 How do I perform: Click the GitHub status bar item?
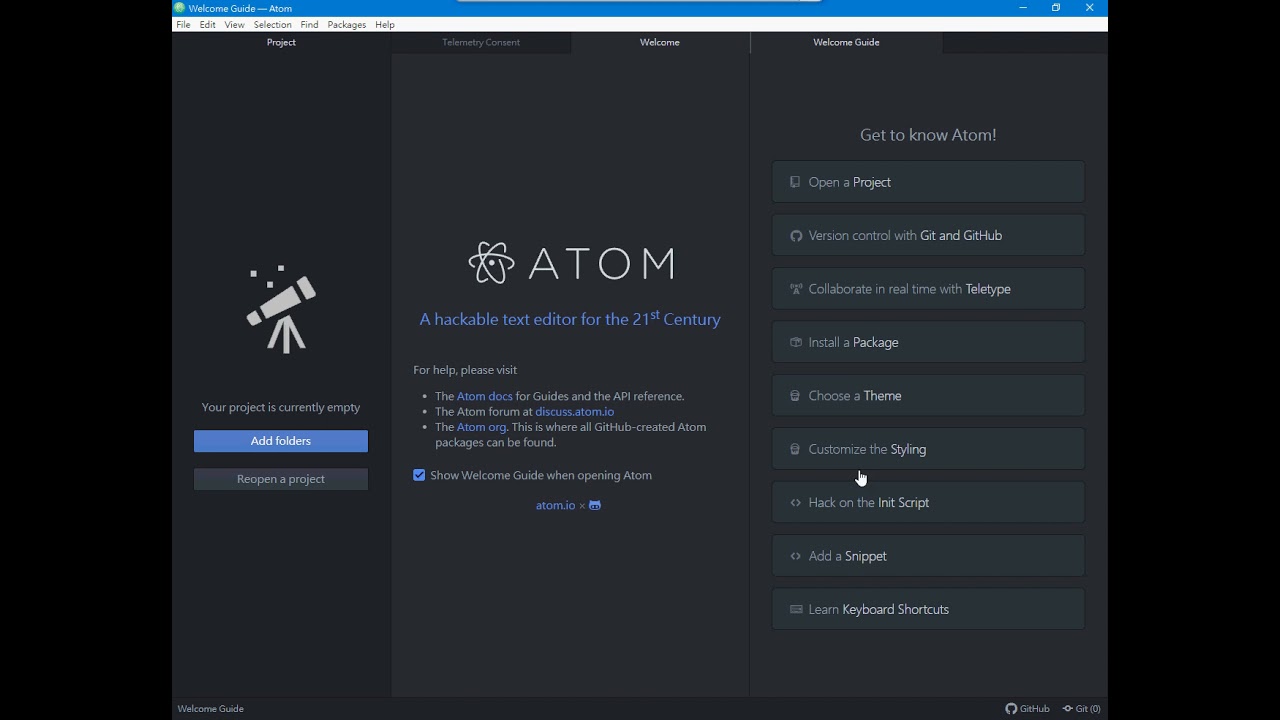(x=1028, y=709)
